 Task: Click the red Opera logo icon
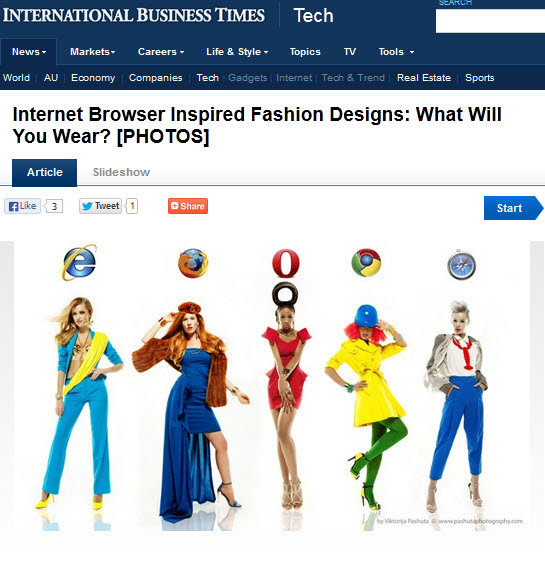[286, 264]
